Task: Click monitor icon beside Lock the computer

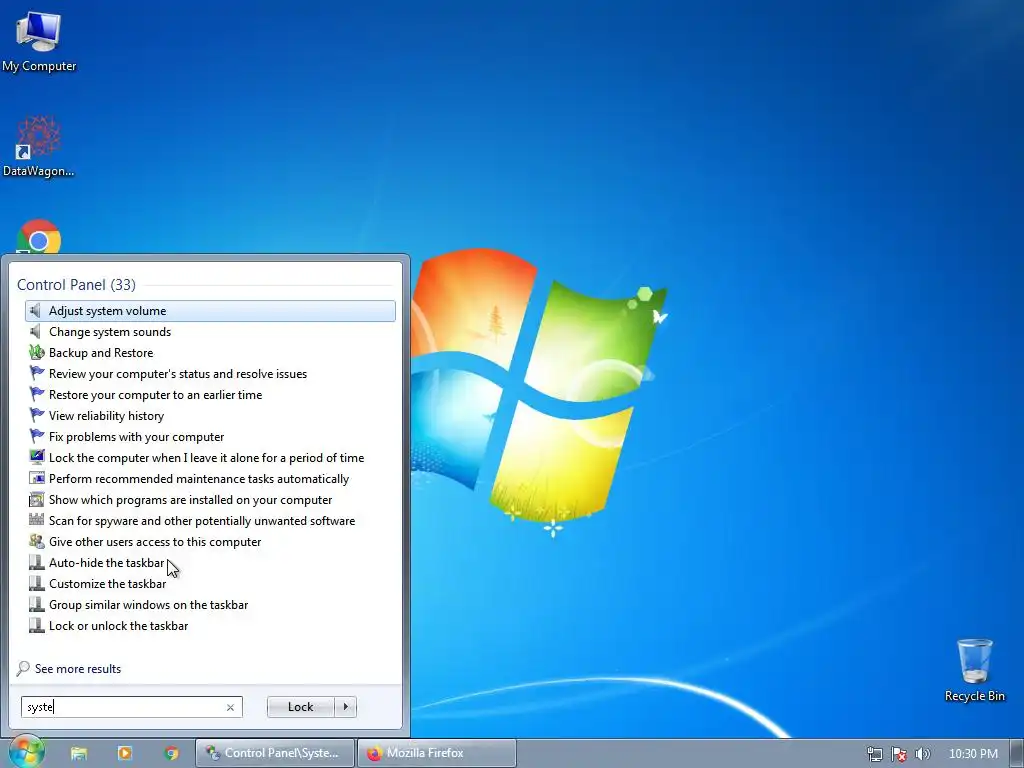Action: tap(37, 457)
